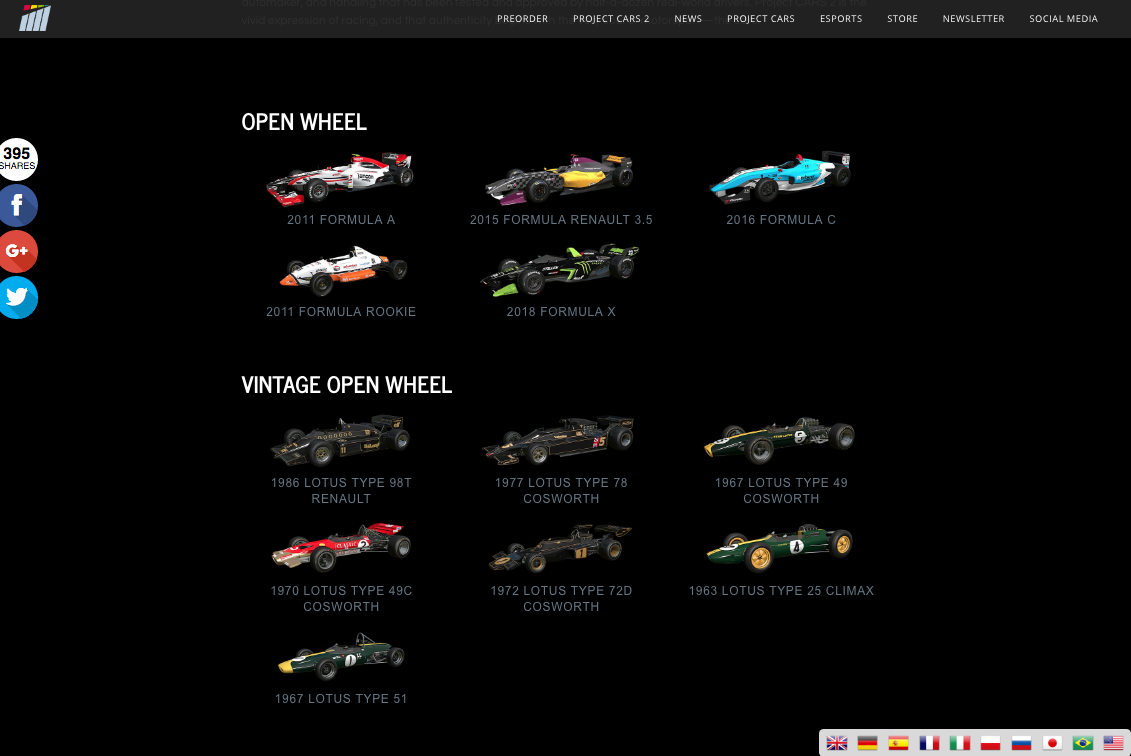The height and width of the screenshot is (756, 1131).
Task: Switch language with the German flag
Action: pos(867,743)
